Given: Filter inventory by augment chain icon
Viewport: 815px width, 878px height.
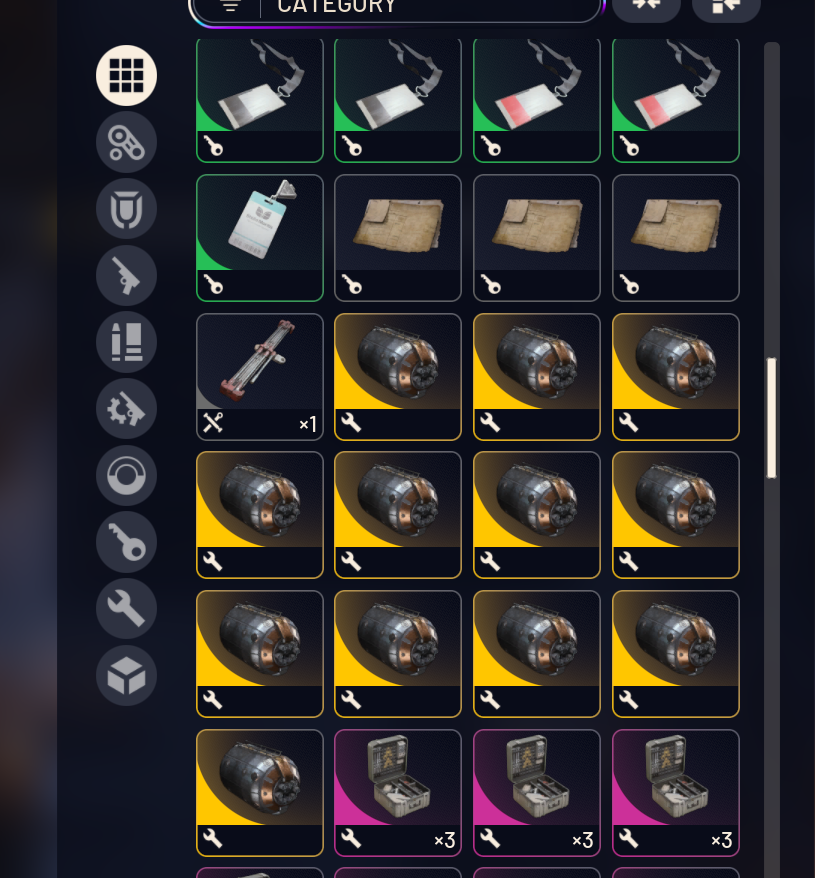Looking at the screenshot, I should point(126,142).
